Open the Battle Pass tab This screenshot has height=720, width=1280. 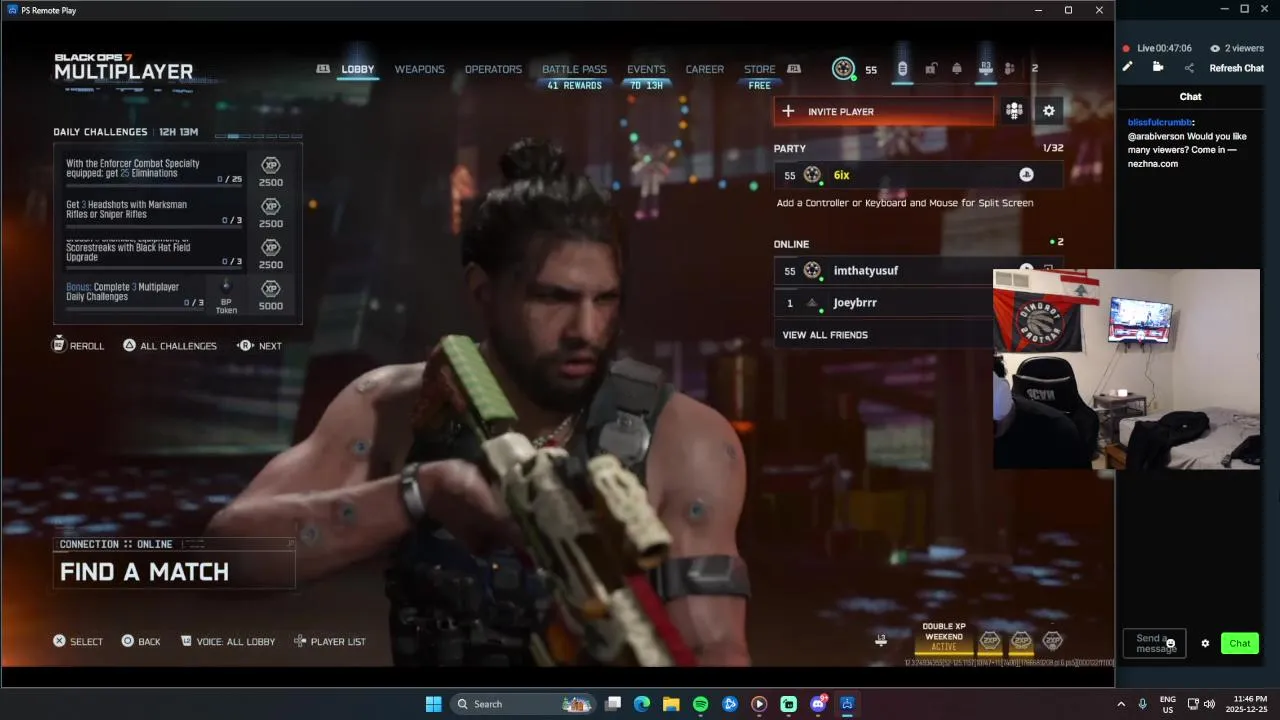(574, 69)
